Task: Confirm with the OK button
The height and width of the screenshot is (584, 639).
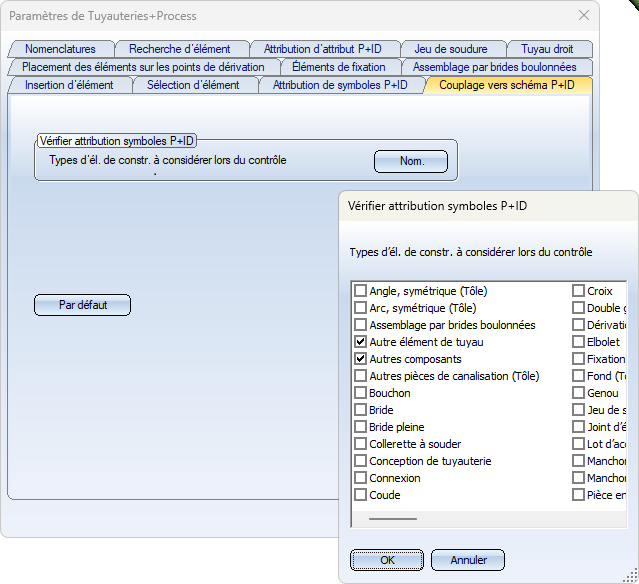Action: [x=387, y=560]
